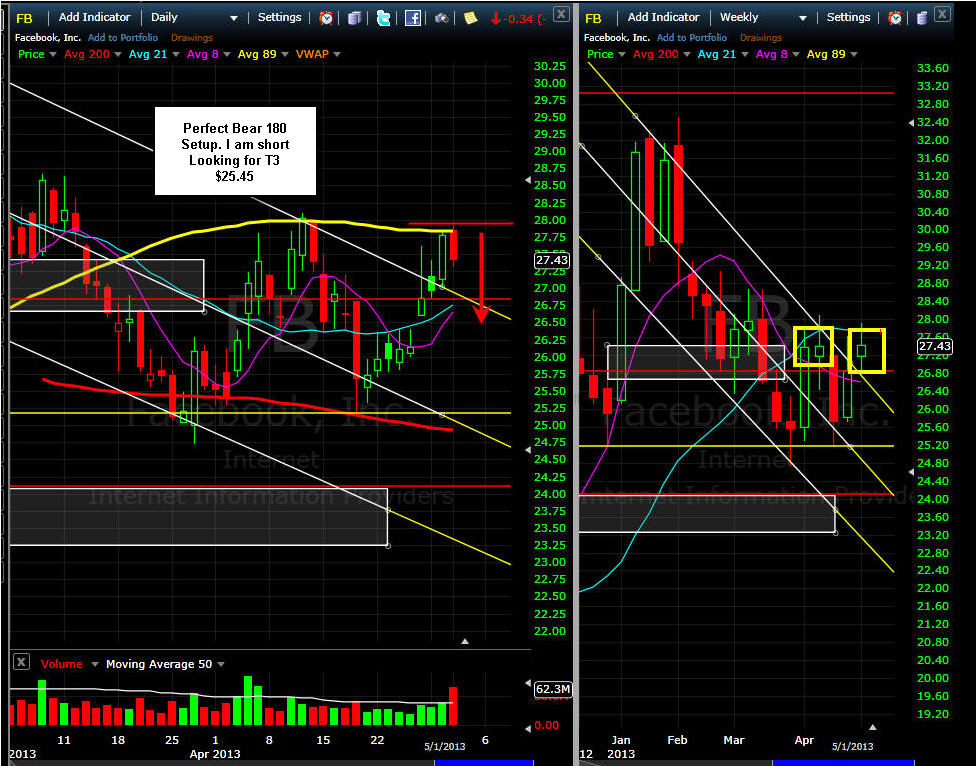Click the Drawings link in the Weekly chart
Viewport: 976px width, 766px height.
point(761,37)
